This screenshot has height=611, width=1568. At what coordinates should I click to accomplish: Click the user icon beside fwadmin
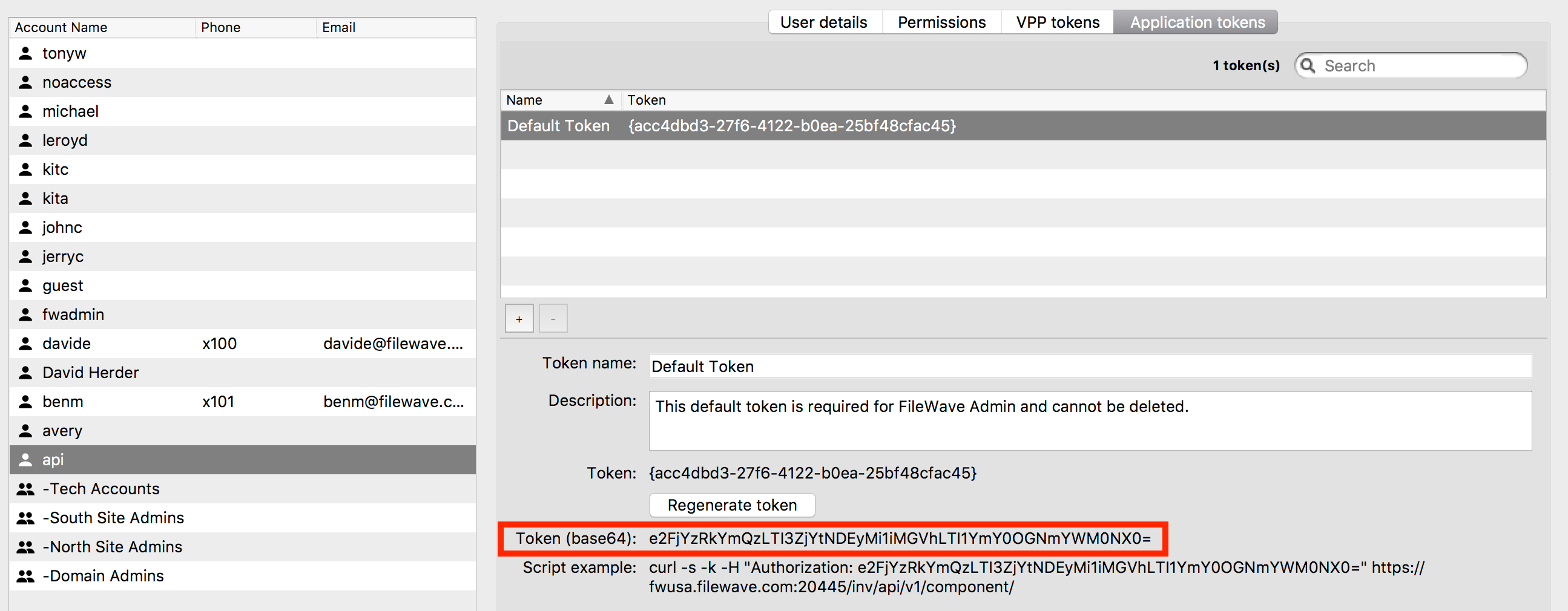25,315
